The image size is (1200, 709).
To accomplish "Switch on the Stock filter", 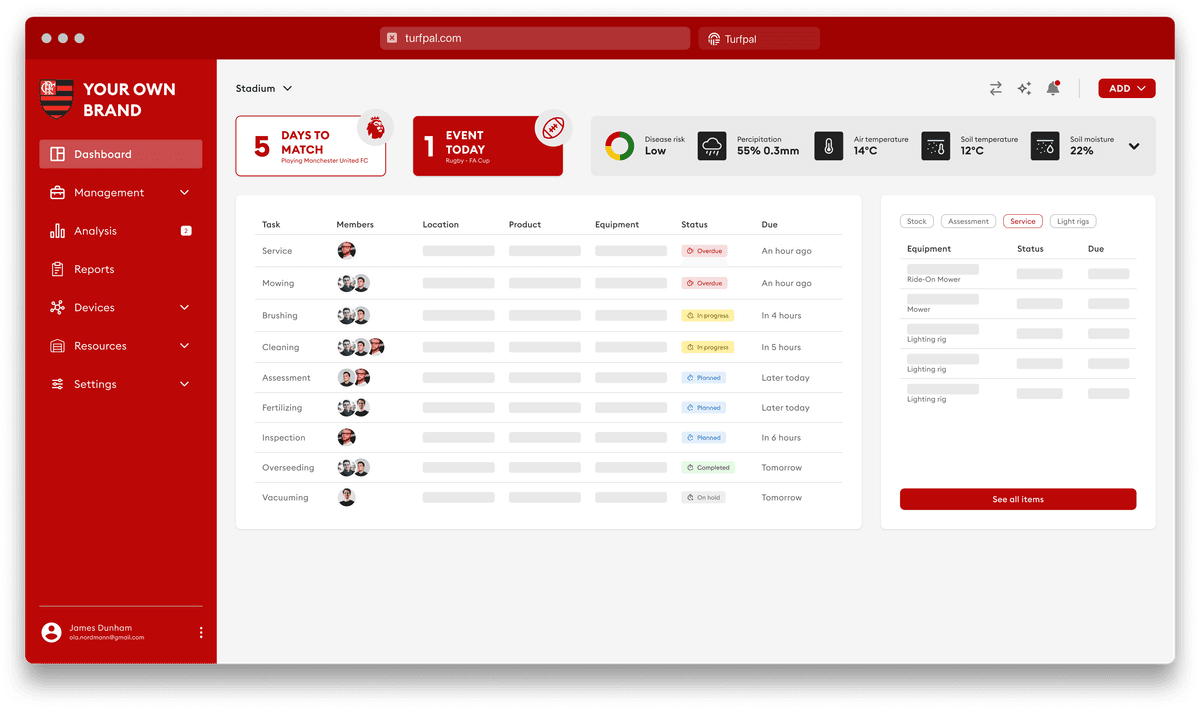I will [916, 221].
